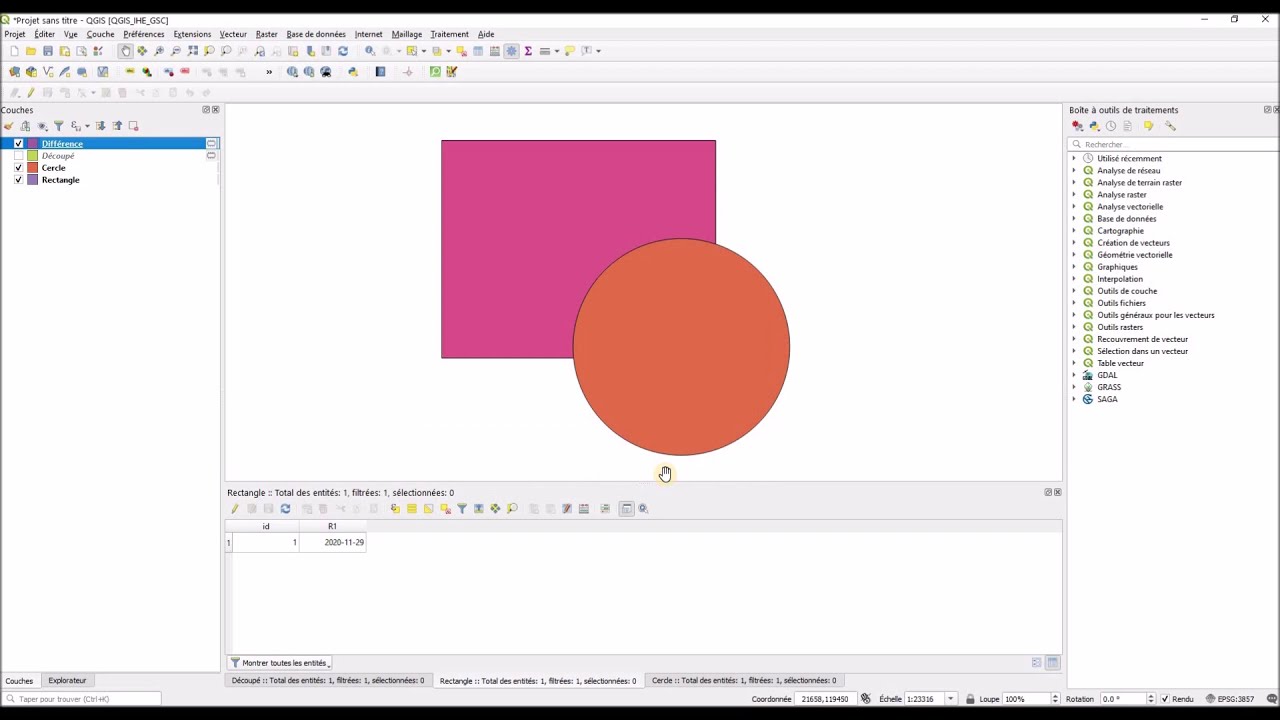The image size is (1280, 720).
Task: Open layer styling panel in Couches
Action: [9, 126]
